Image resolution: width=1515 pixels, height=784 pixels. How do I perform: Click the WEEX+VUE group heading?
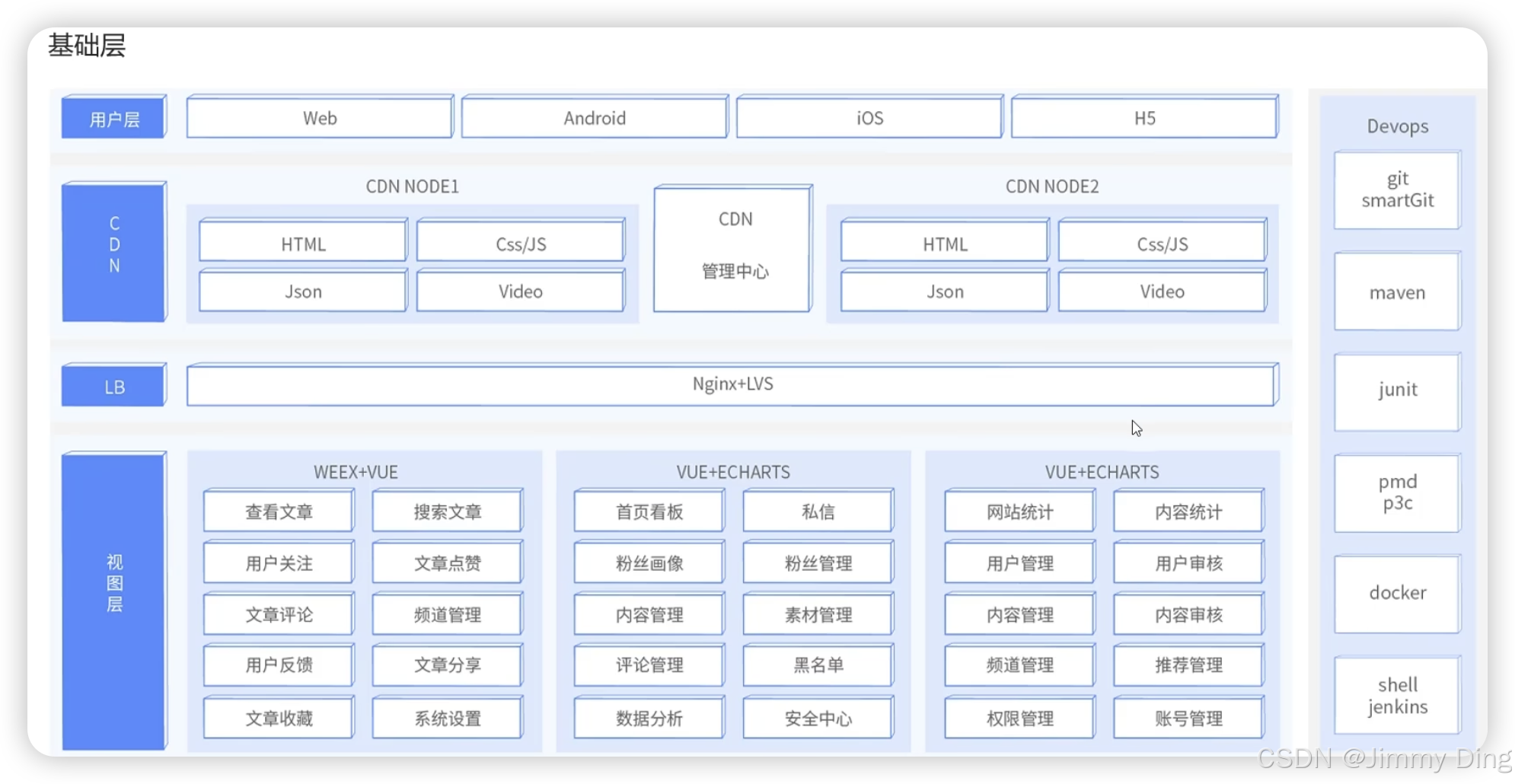pyautogui.click(x=356, y=472)
